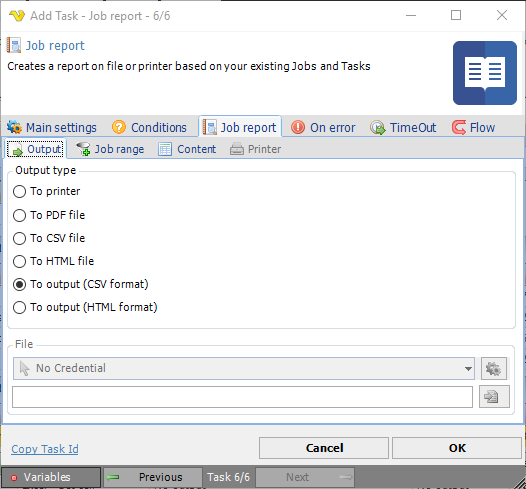This screenshot has height=489, width=526.
Task: Follow the Copy Task Id link
Action: pos(45,449)
